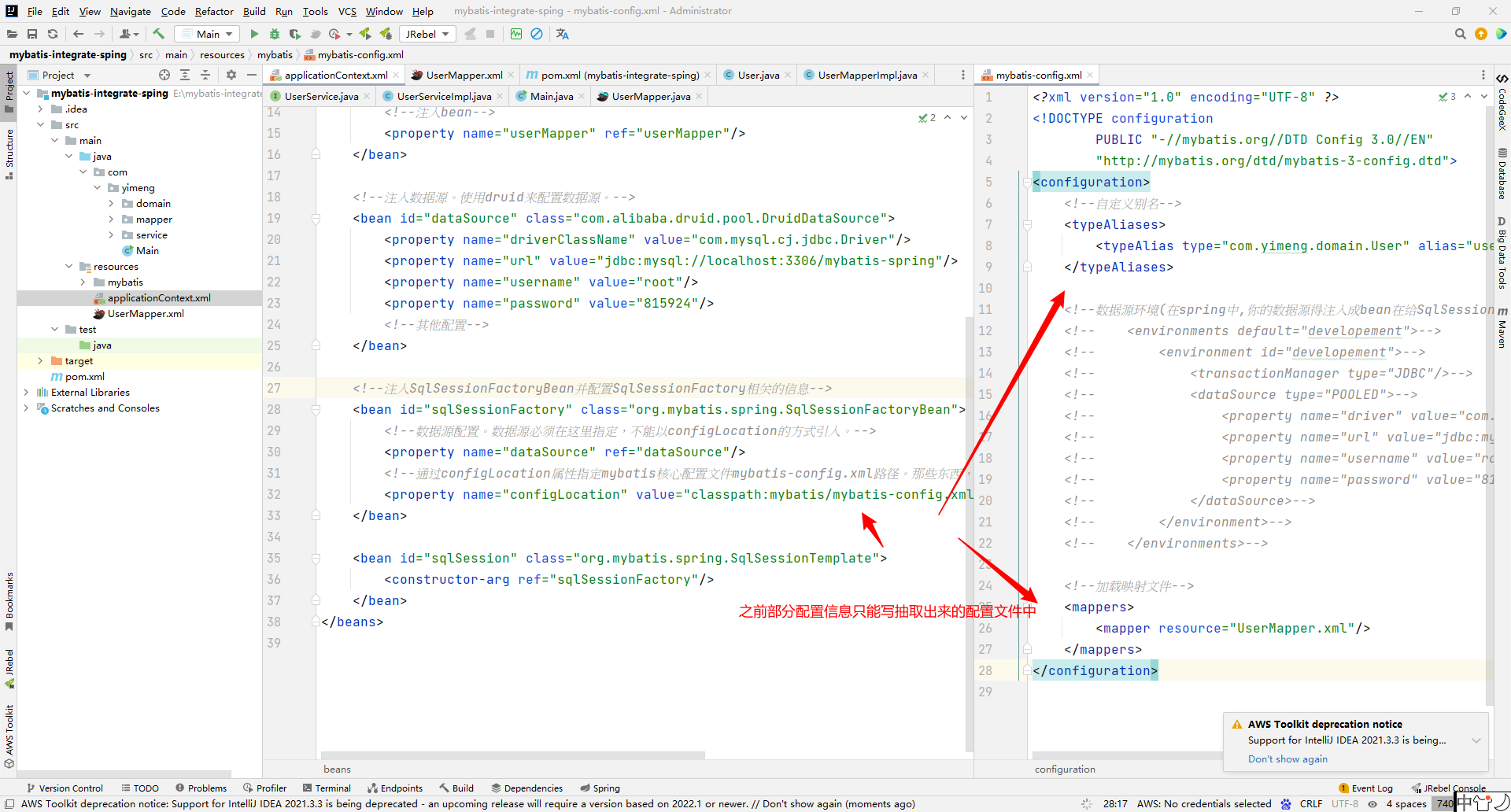Toggle the Bookmarks tool window
This screenshot has width=1511, height=812.
[9, 601]
